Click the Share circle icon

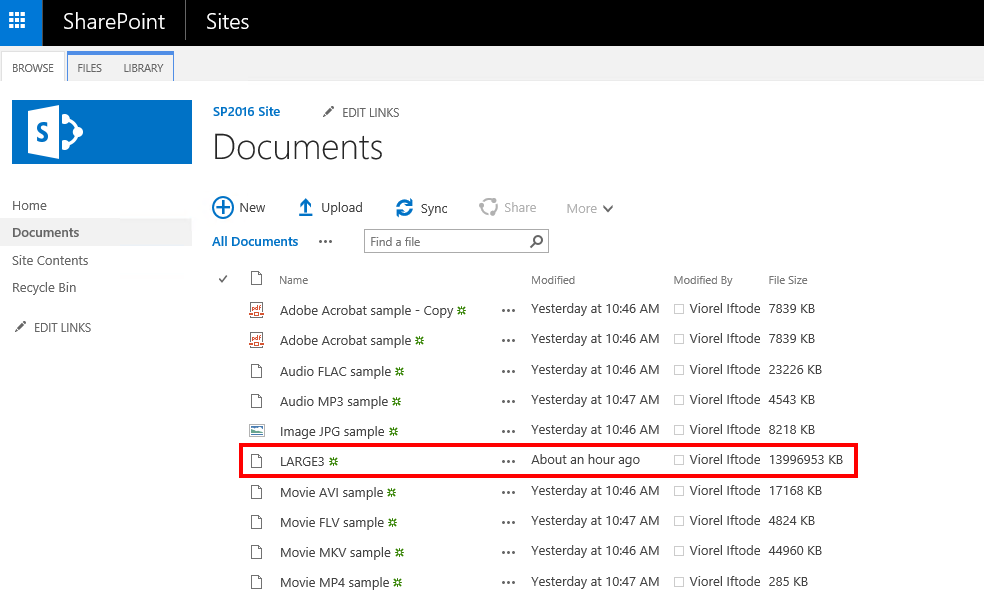488,207
